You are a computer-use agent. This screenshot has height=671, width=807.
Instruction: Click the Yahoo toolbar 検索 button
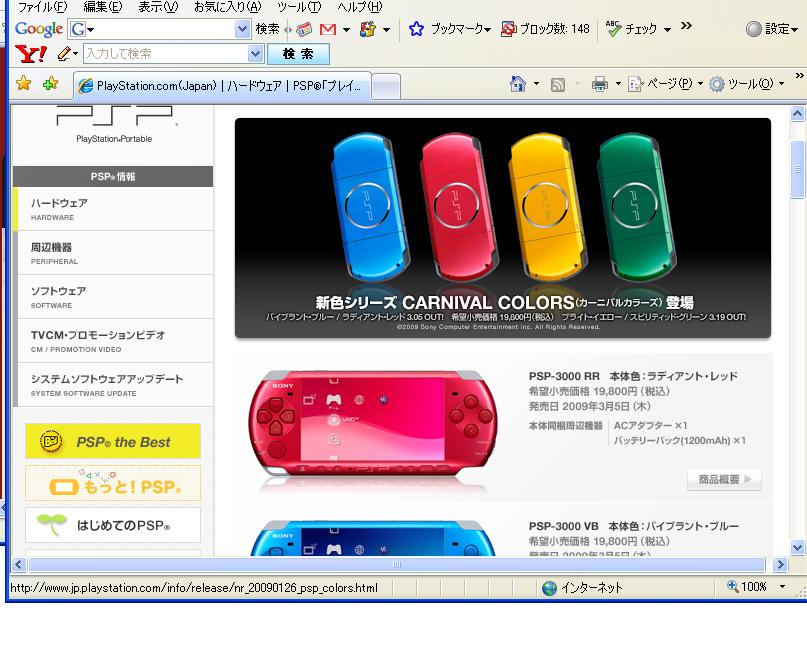(299, 54)
